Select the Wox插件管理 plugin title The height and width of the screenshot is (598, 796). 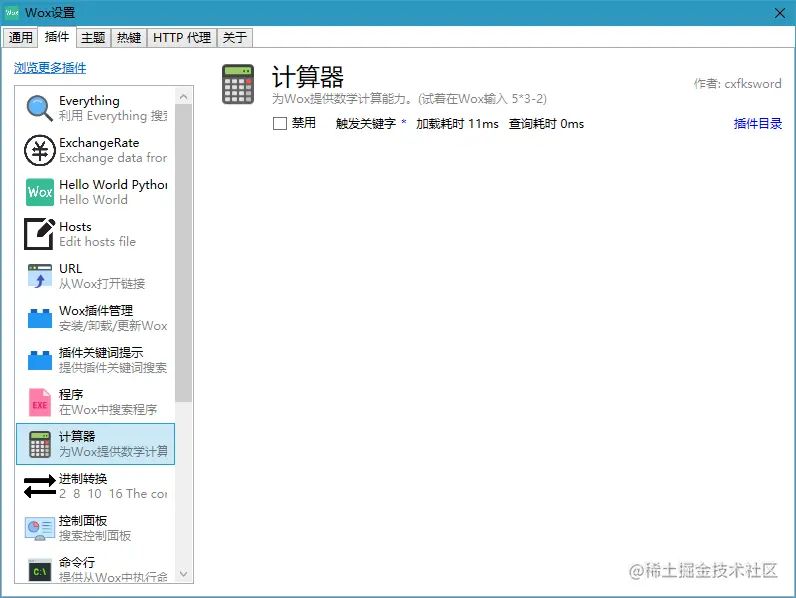(96, 310)
